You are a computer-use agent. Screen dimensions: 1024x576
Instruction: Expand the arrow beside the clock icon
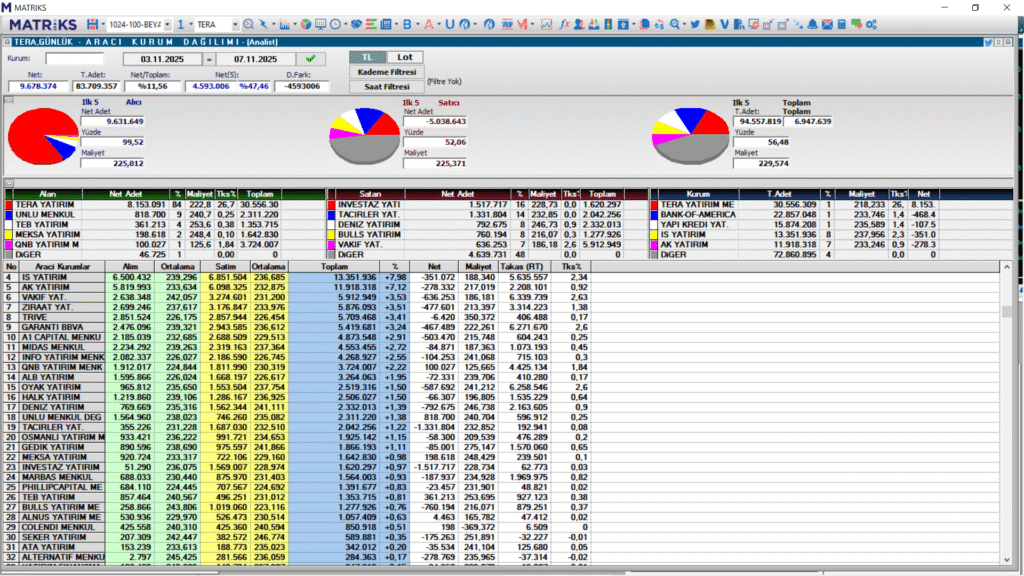pos(345,24)
